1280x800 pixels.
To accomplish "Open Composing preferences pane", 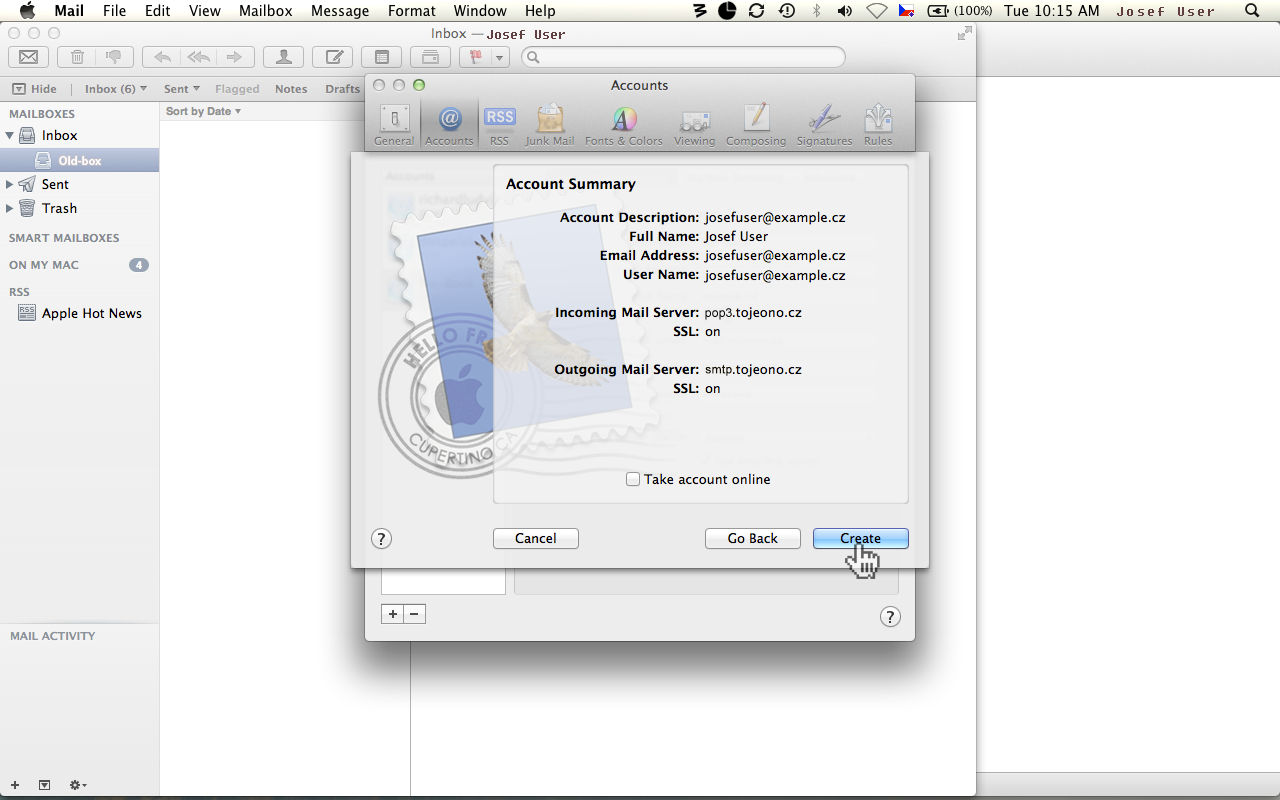I will (756, 125).
